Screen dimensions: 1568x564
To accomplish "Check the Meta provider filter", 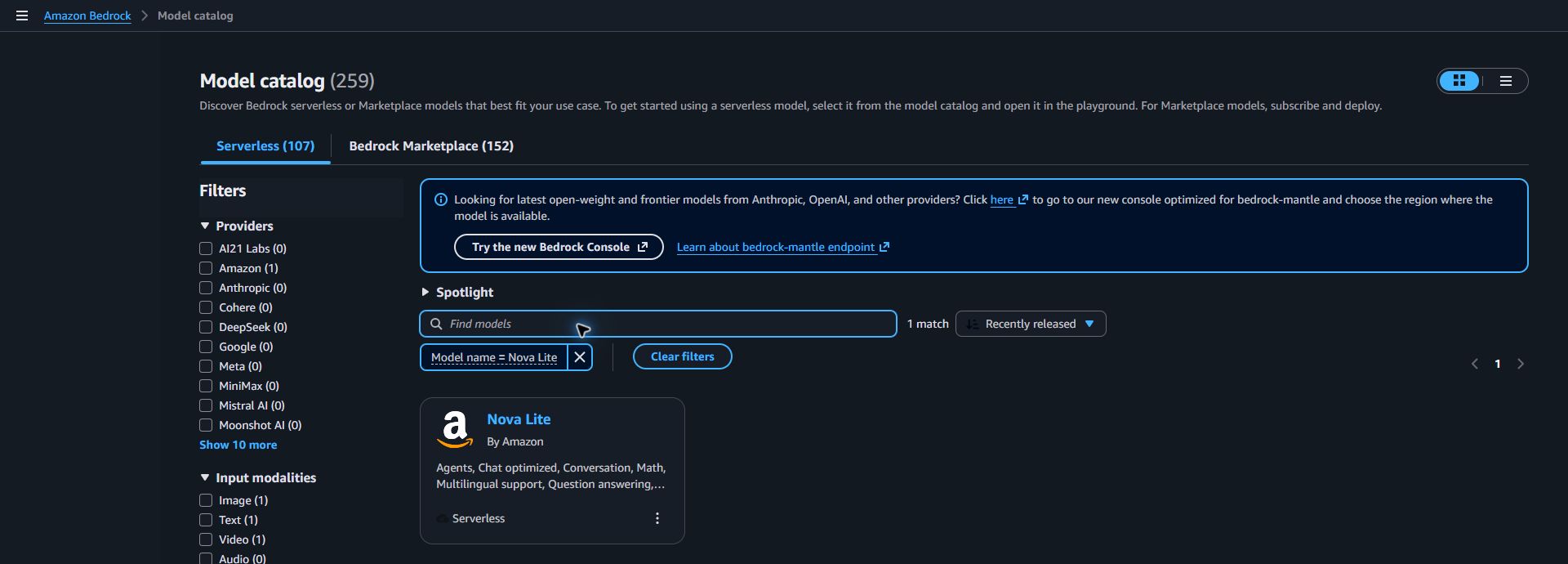I will pyautogui.click(x=206, y=366).
